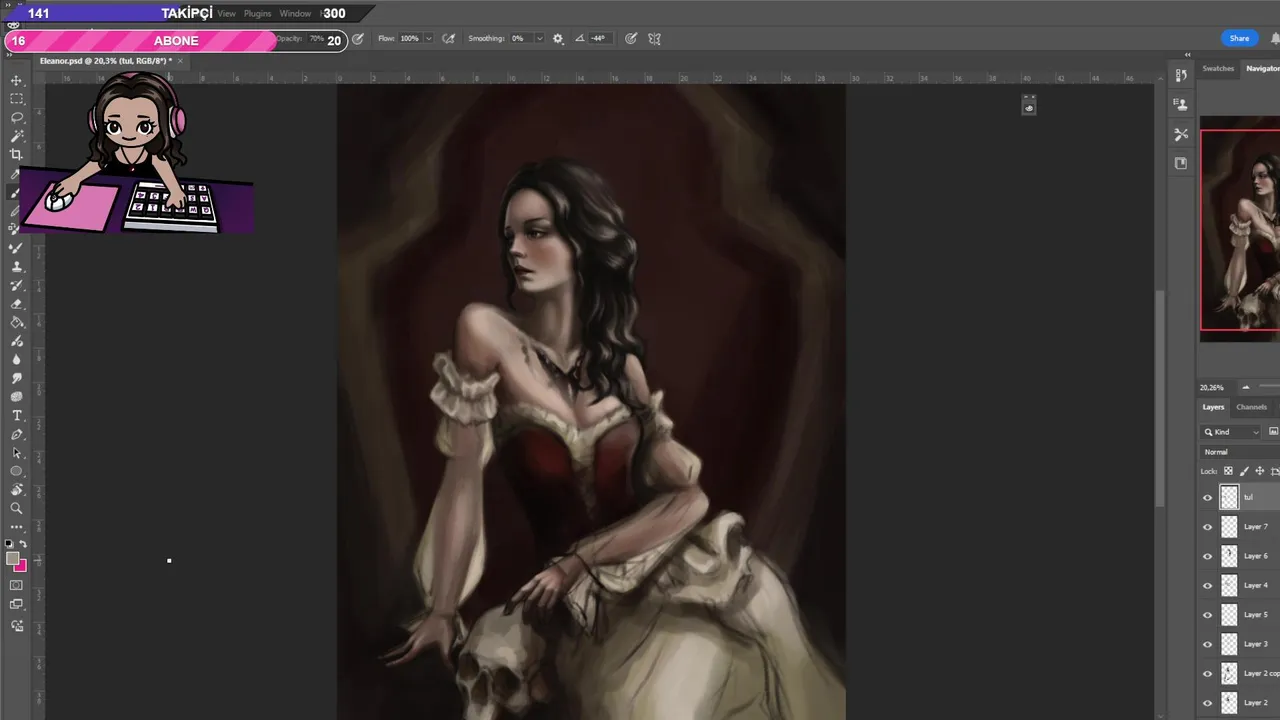
Task: Click the foreground color swatch
Action: point(12,558)
